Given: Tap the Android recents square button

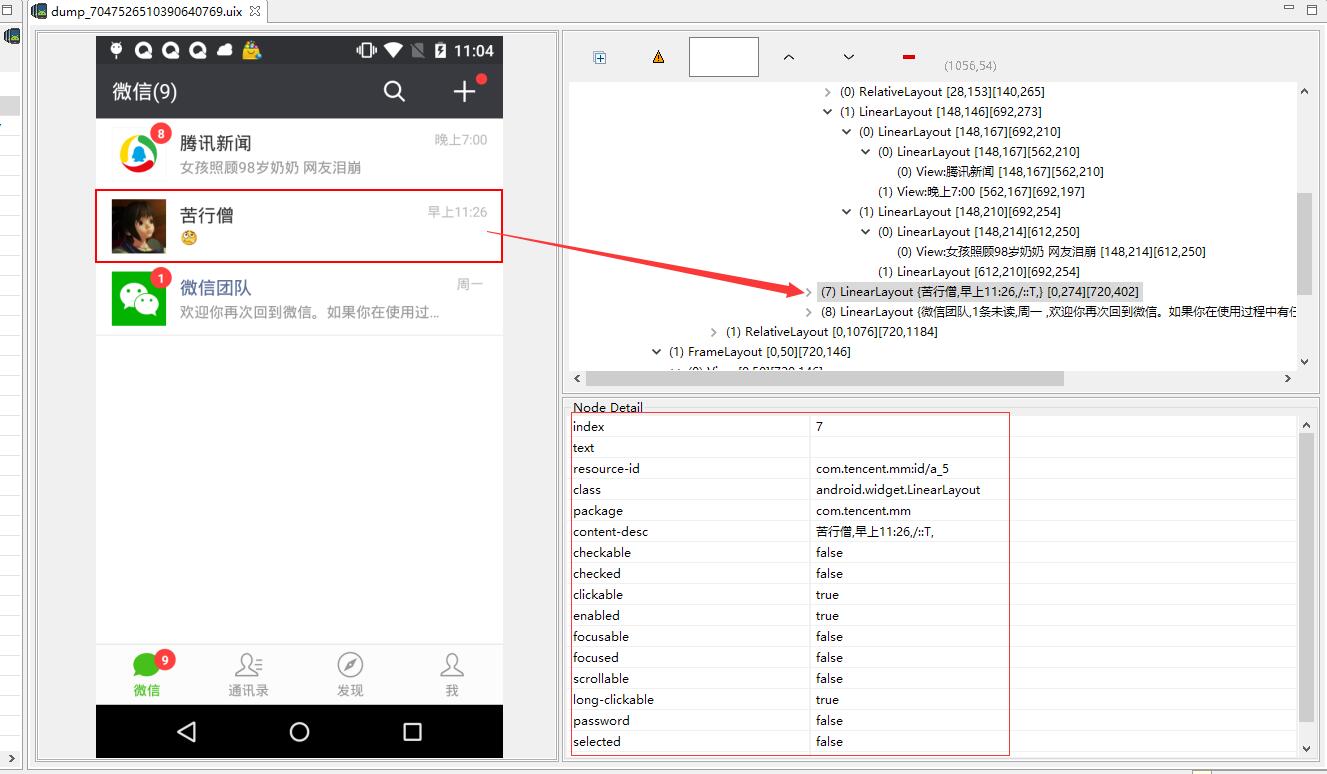Looking at the screenshot, I should [412, 732].
